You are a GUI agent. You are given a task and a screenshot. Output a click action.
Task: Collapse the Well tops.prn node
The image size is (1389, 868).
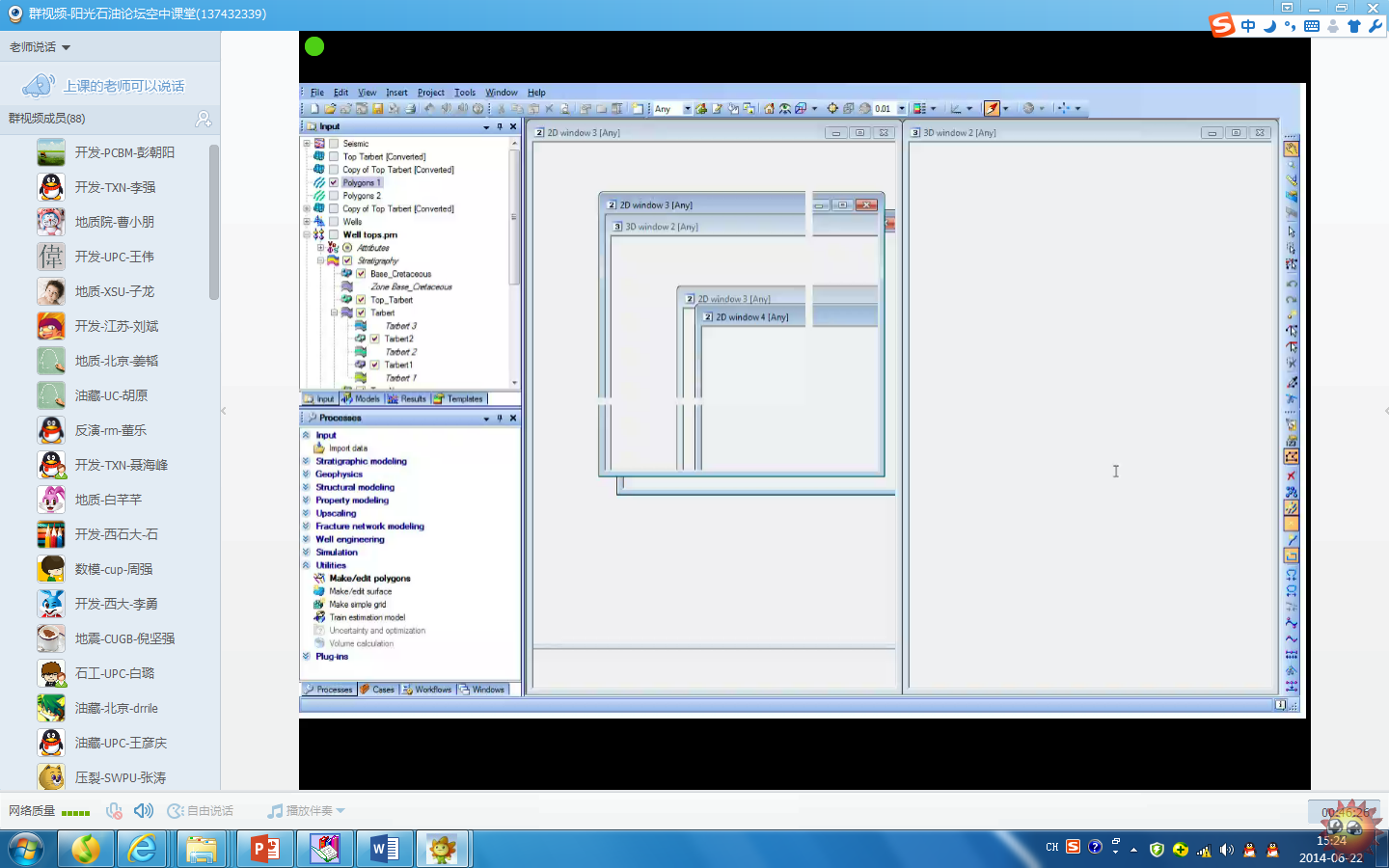pyautogui.click(x=307, y=234)
